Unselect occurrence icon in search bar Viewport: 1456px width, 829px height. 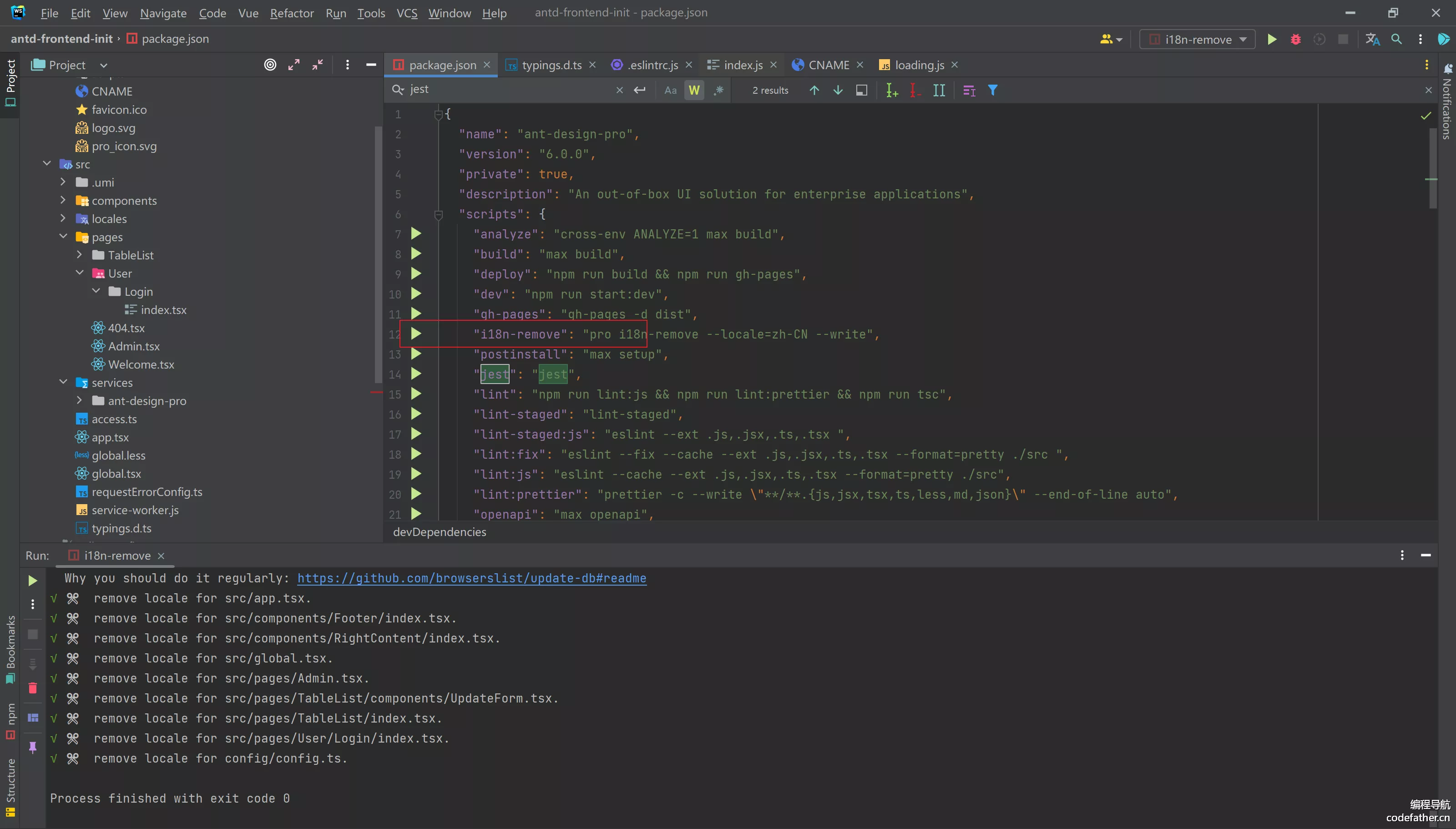point(915,90)
